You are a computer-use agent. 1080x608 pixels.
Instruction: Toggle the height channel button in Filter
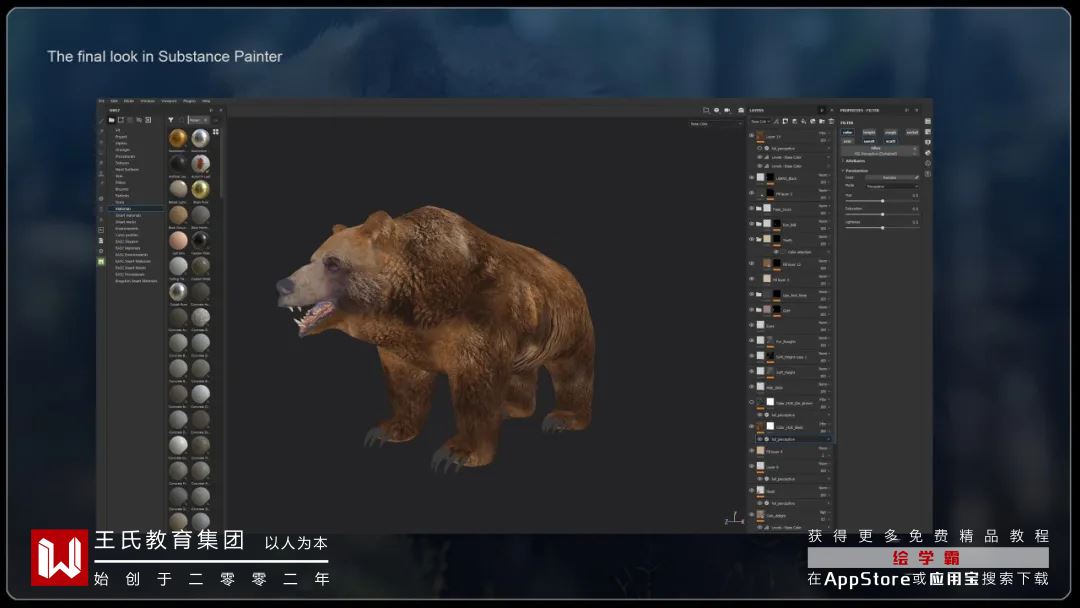pyautogui.click(x=869, y=132)
